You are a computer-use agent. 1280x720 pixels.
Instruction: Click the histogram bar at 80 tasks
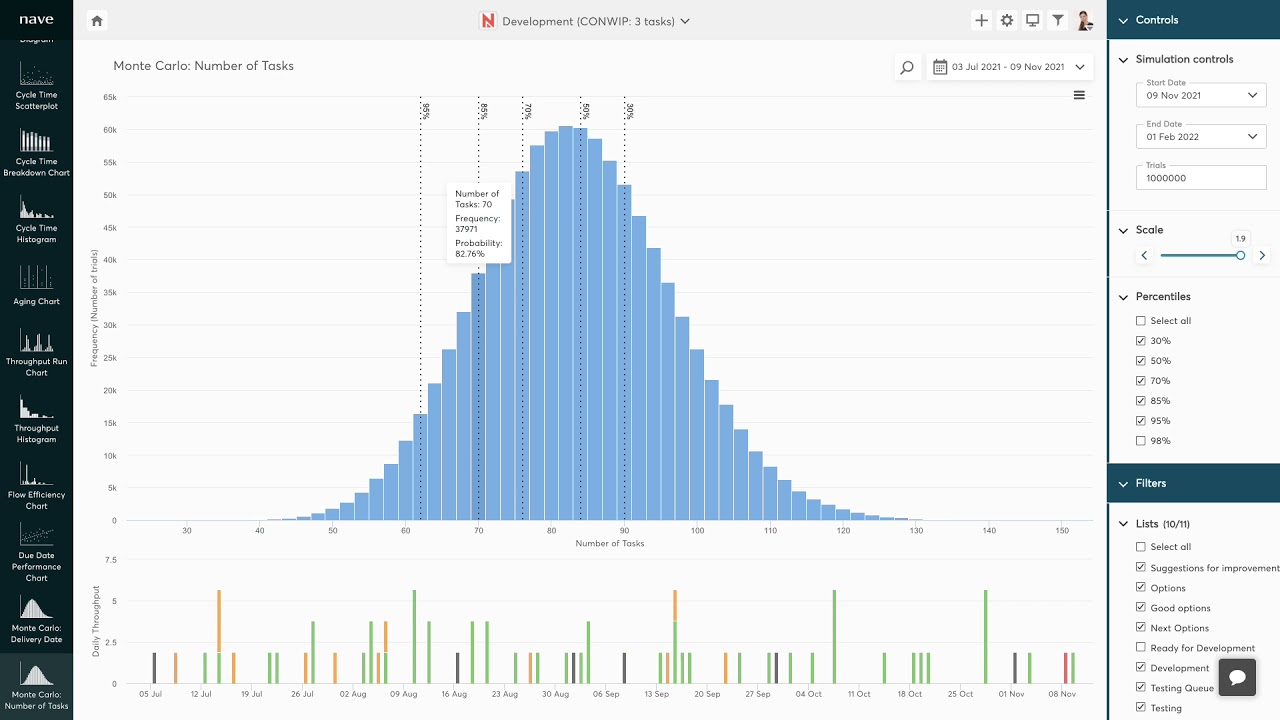551,326
